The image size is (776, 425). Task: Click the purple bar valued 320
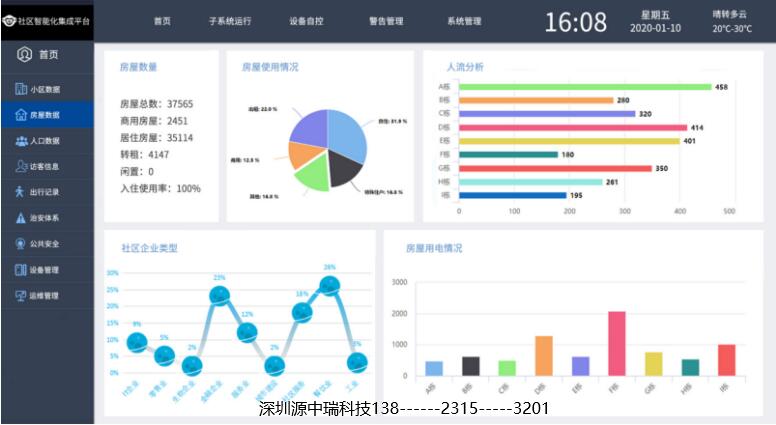coord(547,114)
